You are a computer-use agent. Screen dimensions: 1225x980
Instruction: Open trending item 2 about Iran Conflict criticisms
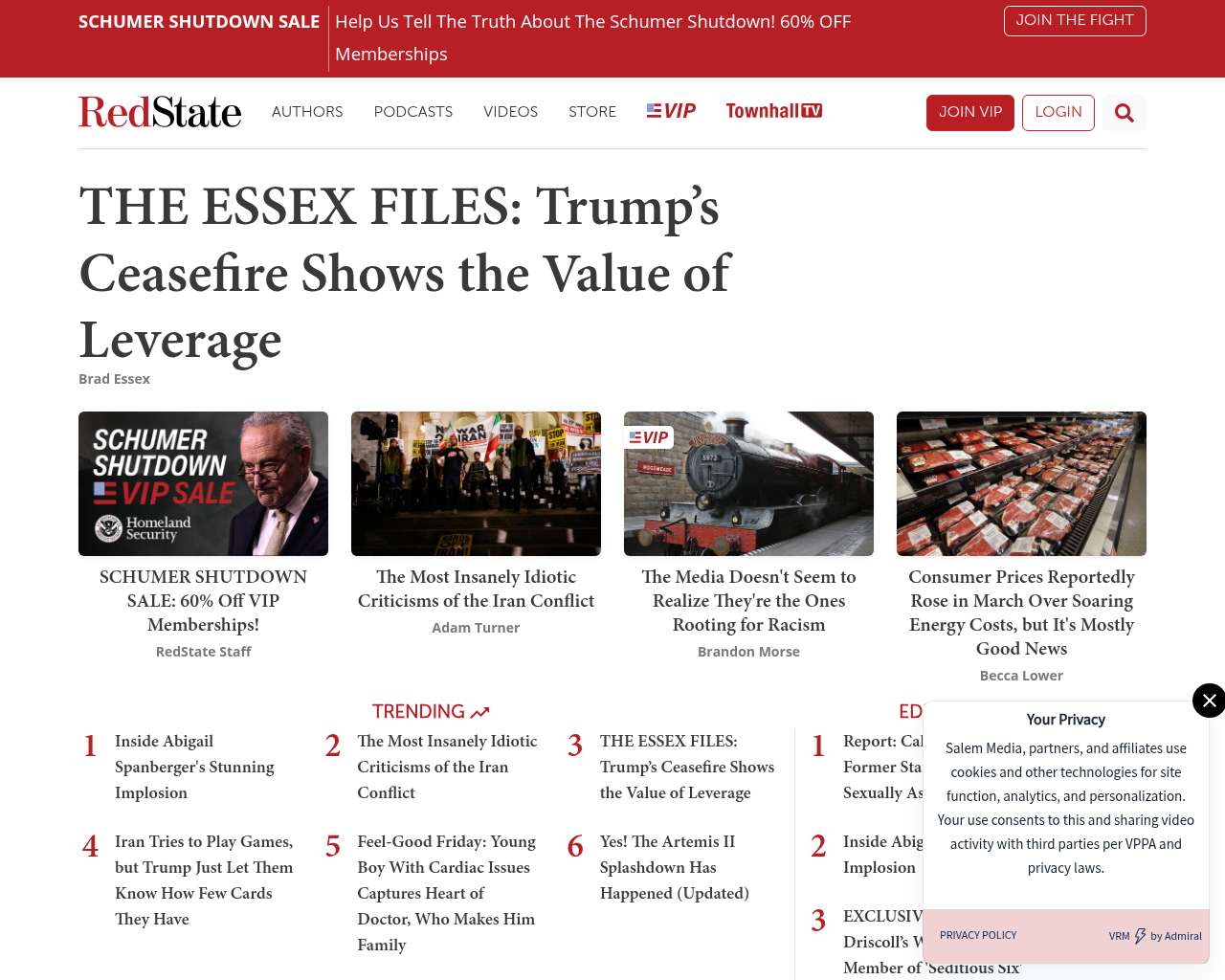pos(447,767)
